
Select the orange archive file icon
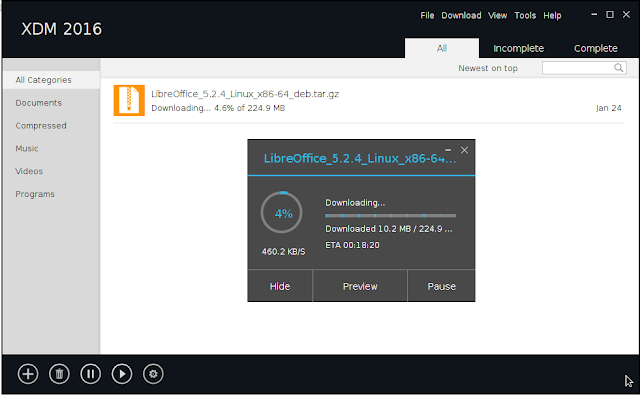point(129,100)
